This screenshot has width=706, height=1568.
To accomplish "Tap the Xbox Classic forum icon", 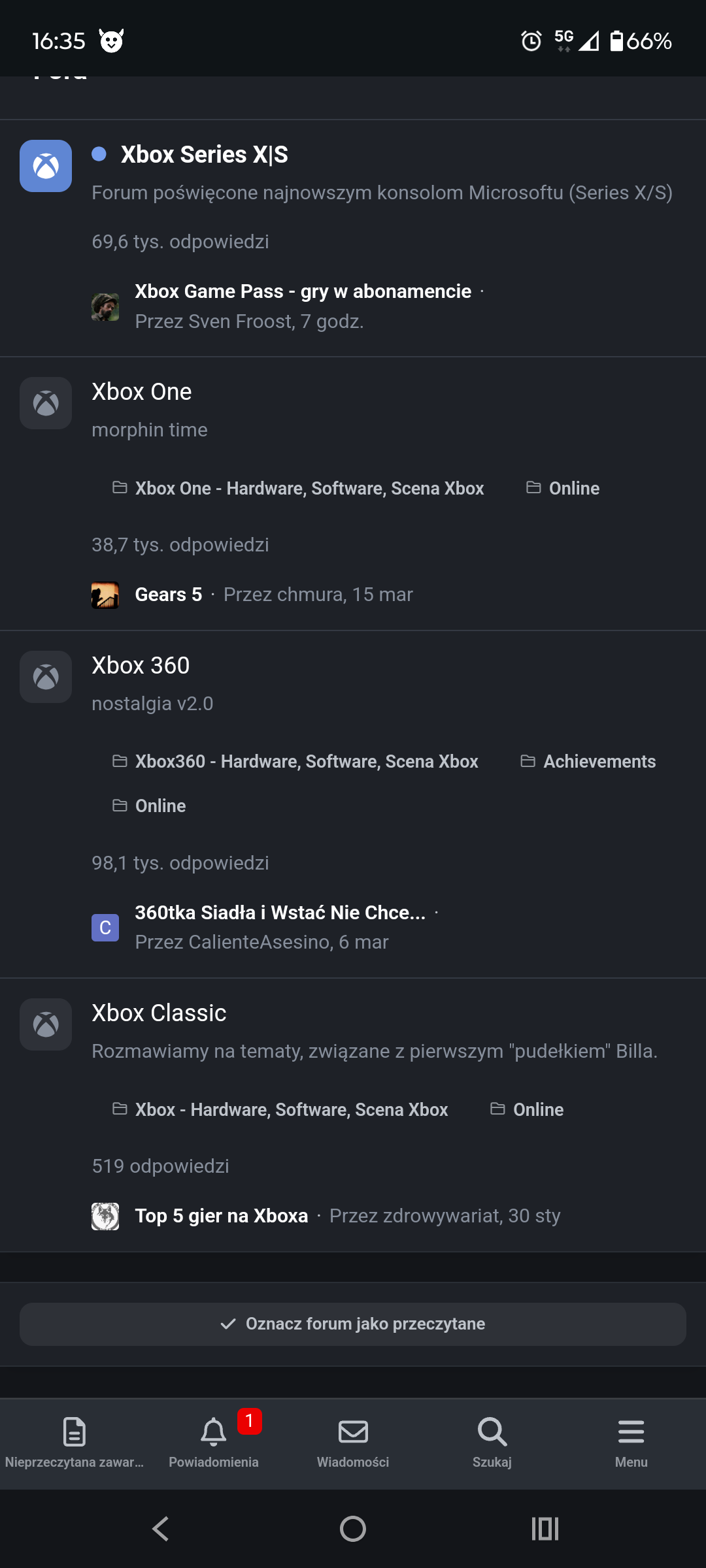I will coord(46,1024).
